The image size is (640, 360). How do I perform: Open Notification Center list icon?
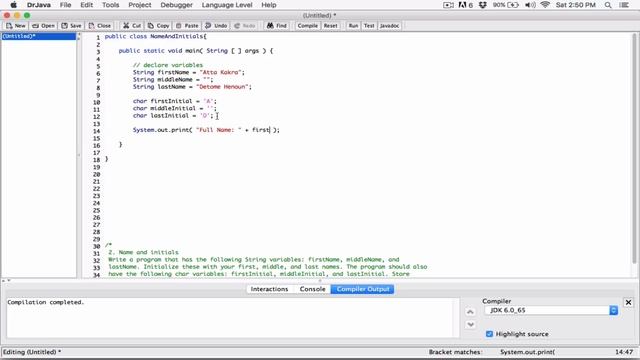[624, 5]
